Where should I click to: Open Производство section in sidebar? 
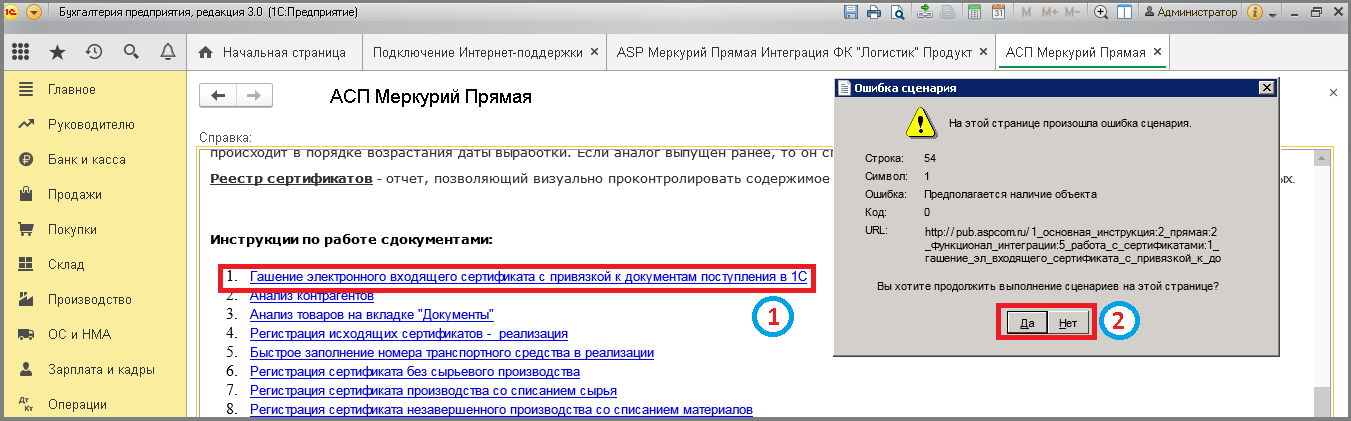[x=95, y=299]
